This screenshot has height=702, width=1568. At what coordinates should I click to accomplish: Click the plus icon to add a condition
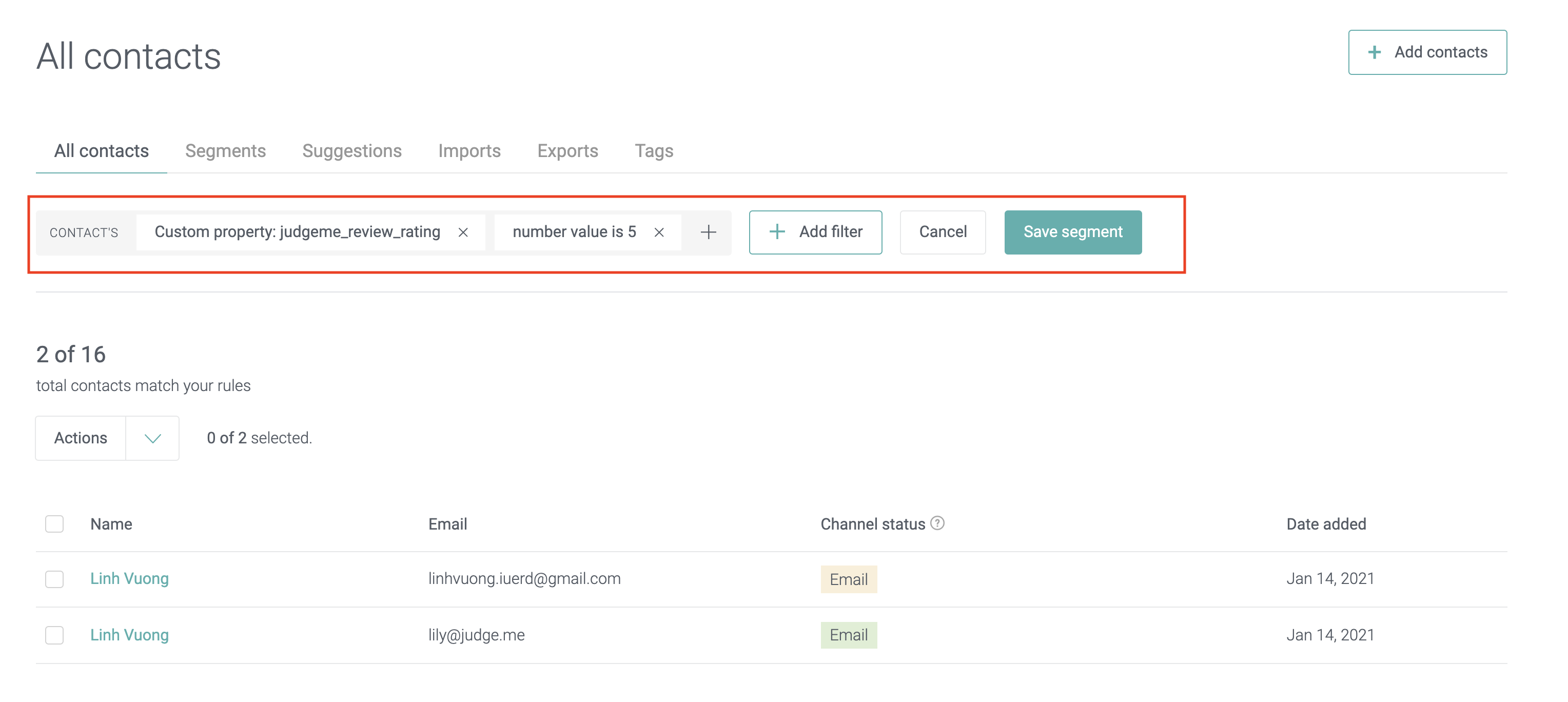click(708, 232)
